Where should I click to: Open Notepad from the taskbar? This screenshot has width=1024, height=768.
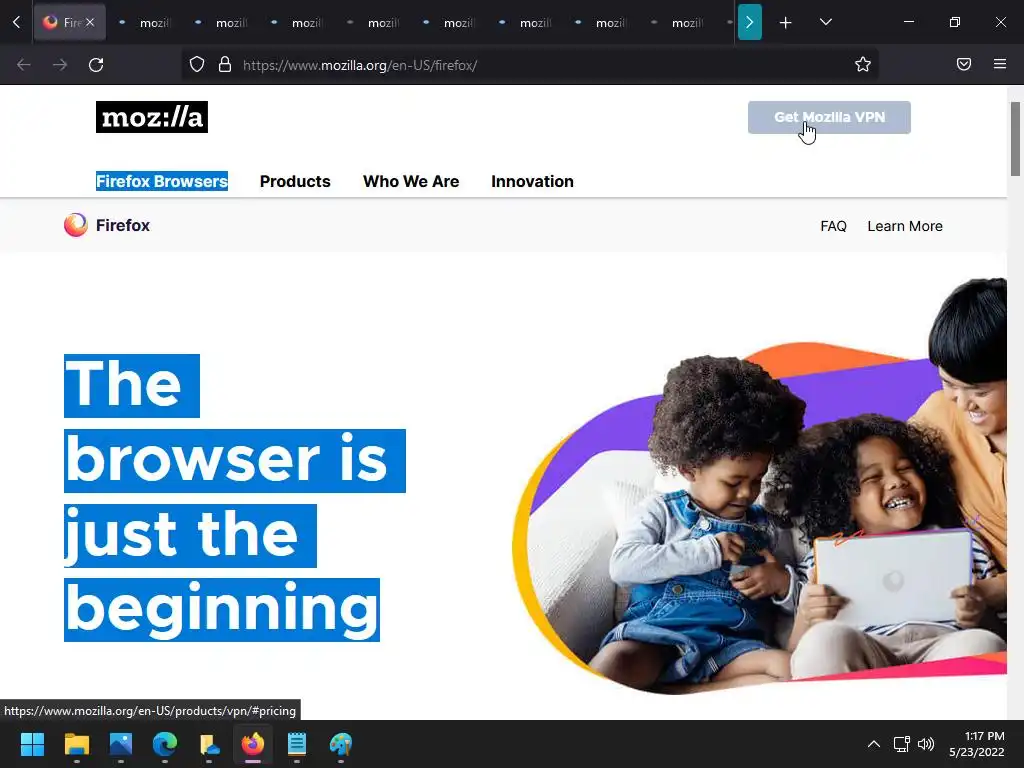tap(296, 744)
